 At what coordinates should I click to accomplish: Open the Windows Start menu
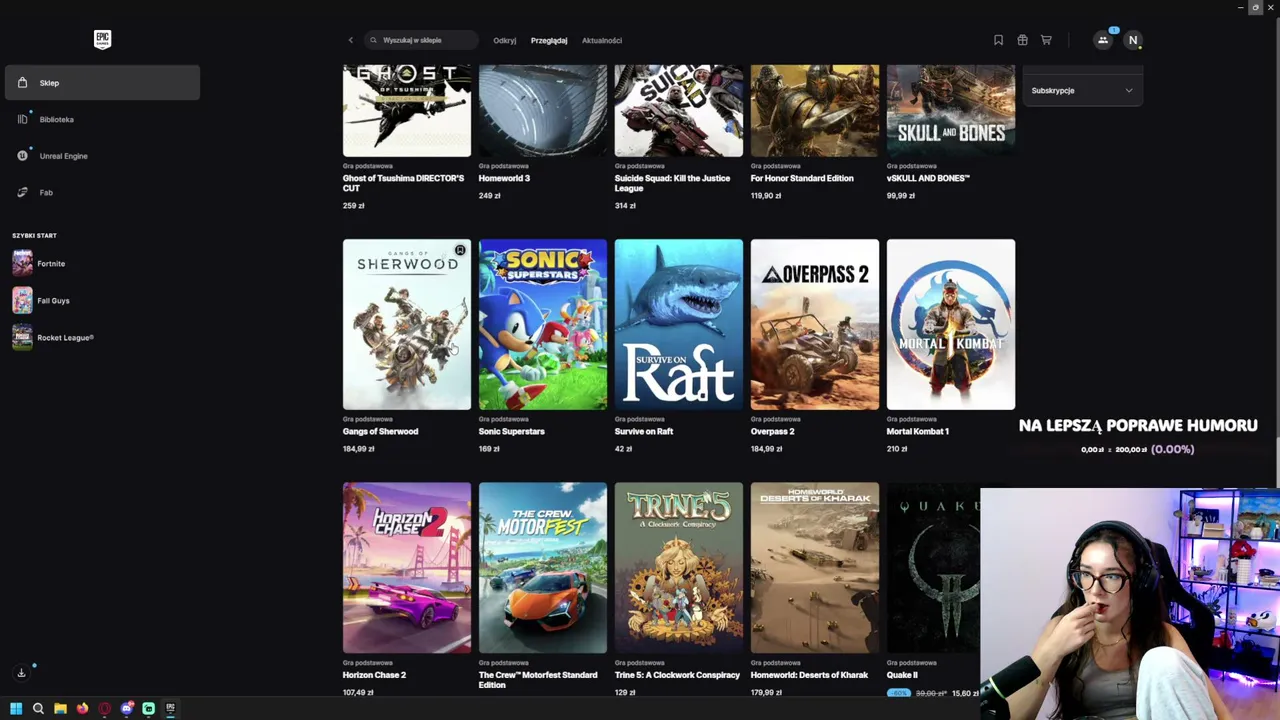tap(16, 708)
